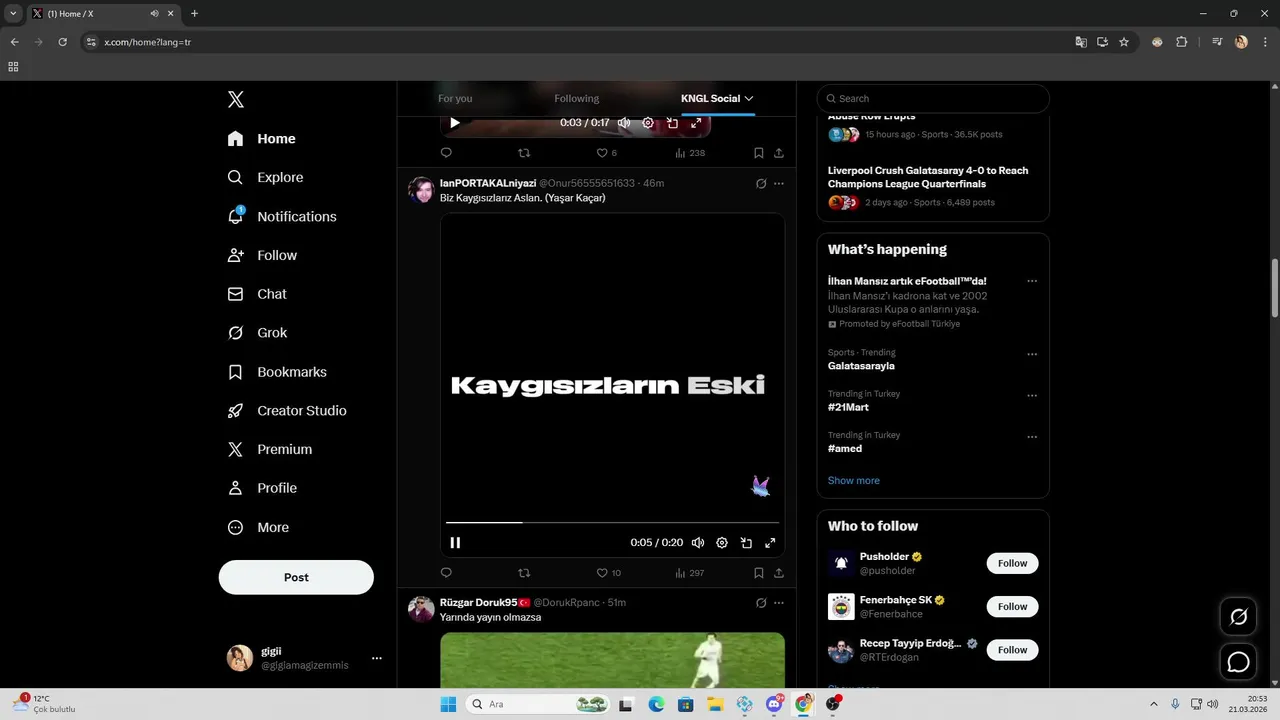Open options for Galatasarayla trend

[x=1032, y=354]
